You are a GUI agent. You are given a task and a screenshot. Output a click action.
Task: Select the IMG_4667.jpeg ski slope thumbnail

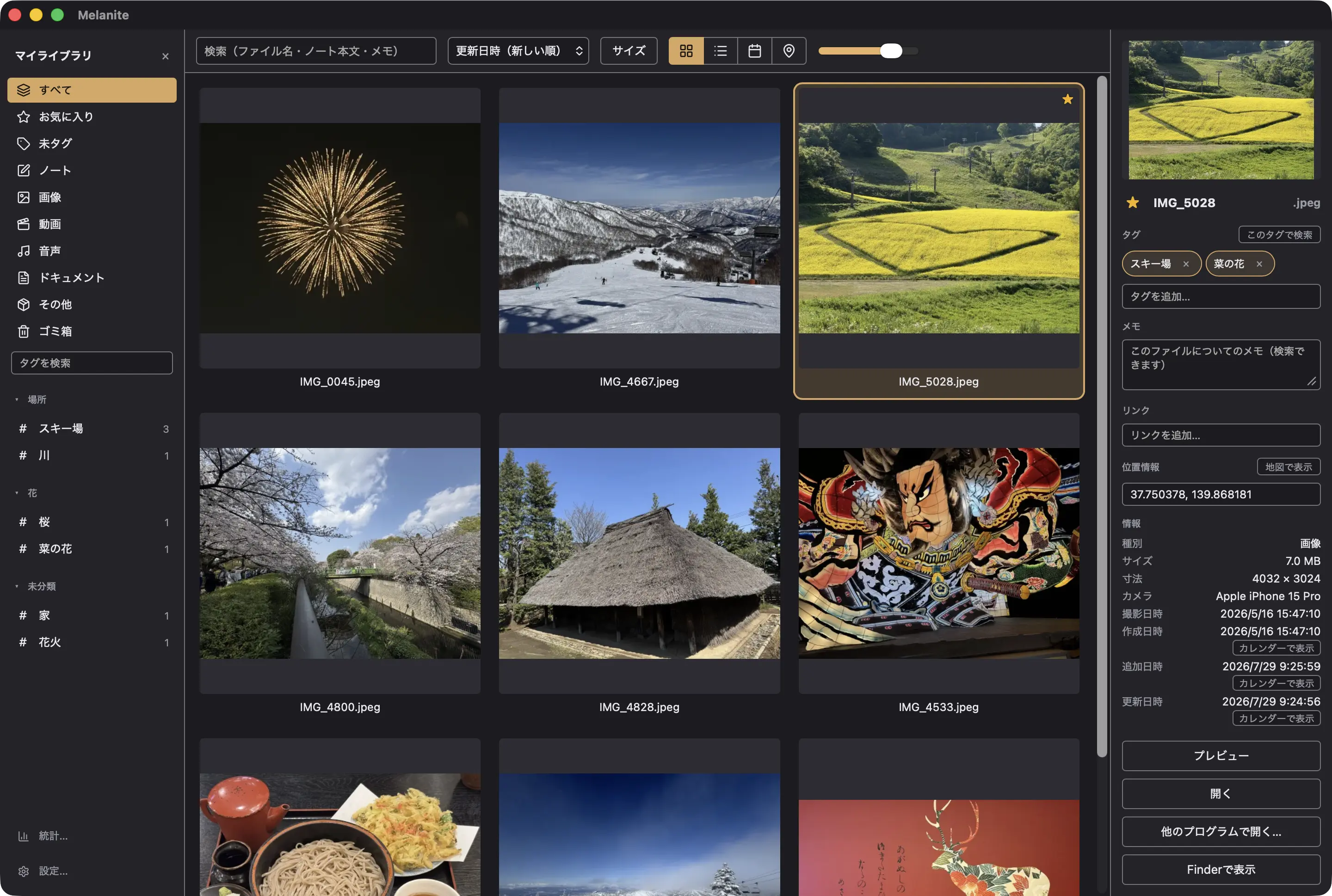click(639, 228)
